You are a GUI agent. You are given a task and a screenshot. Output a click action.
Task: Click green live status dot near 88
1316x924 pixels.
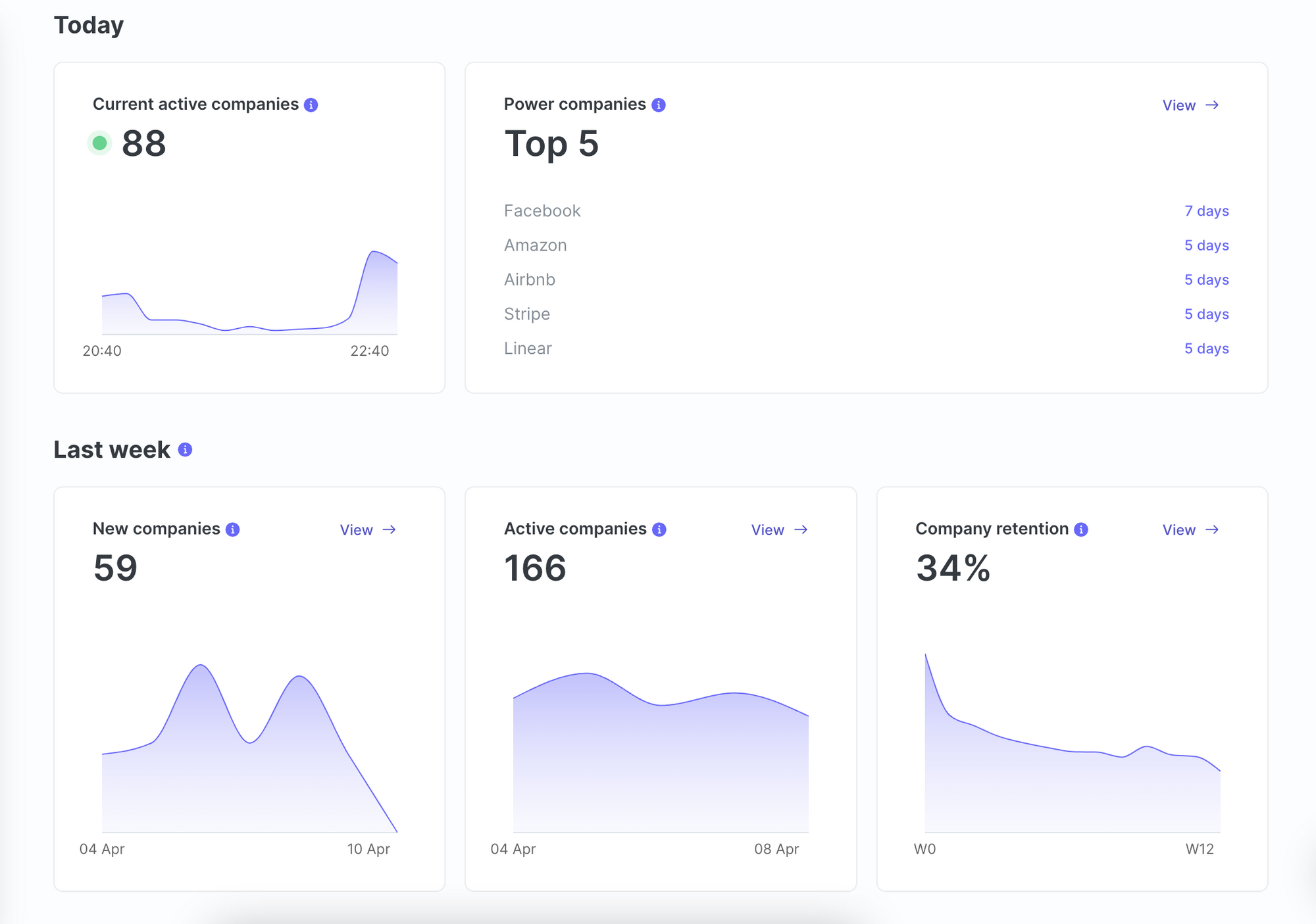[100, 143]
